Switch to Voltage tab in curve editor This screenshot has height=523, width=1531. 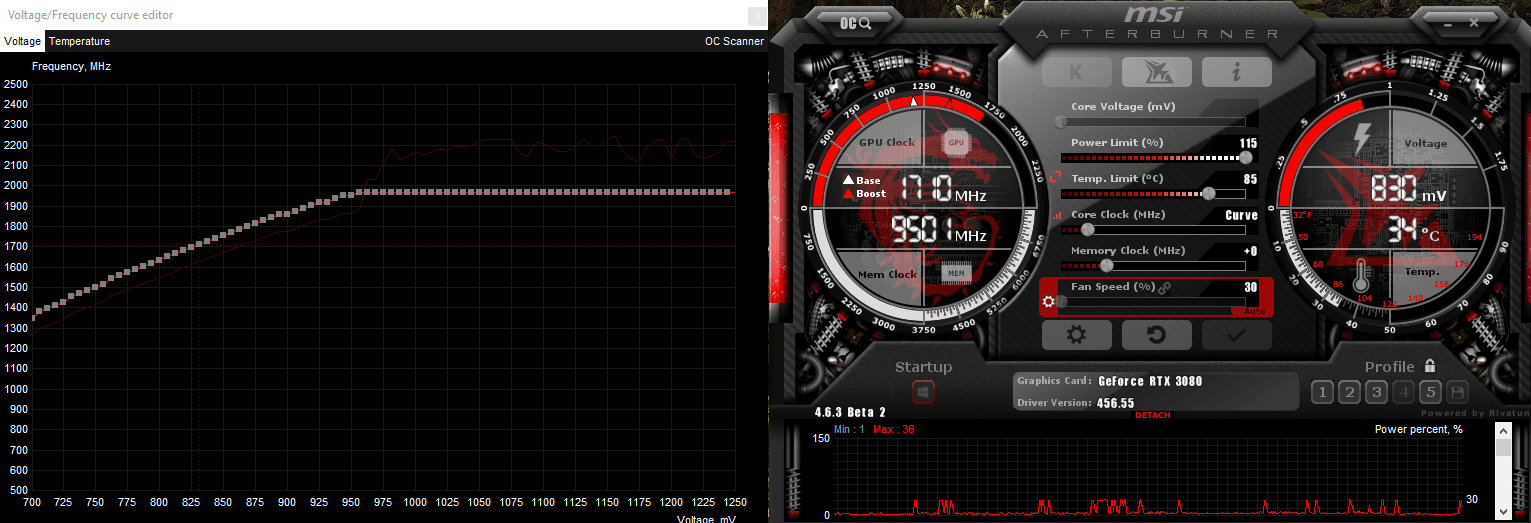pyautogui.click(x=22, y=41)
